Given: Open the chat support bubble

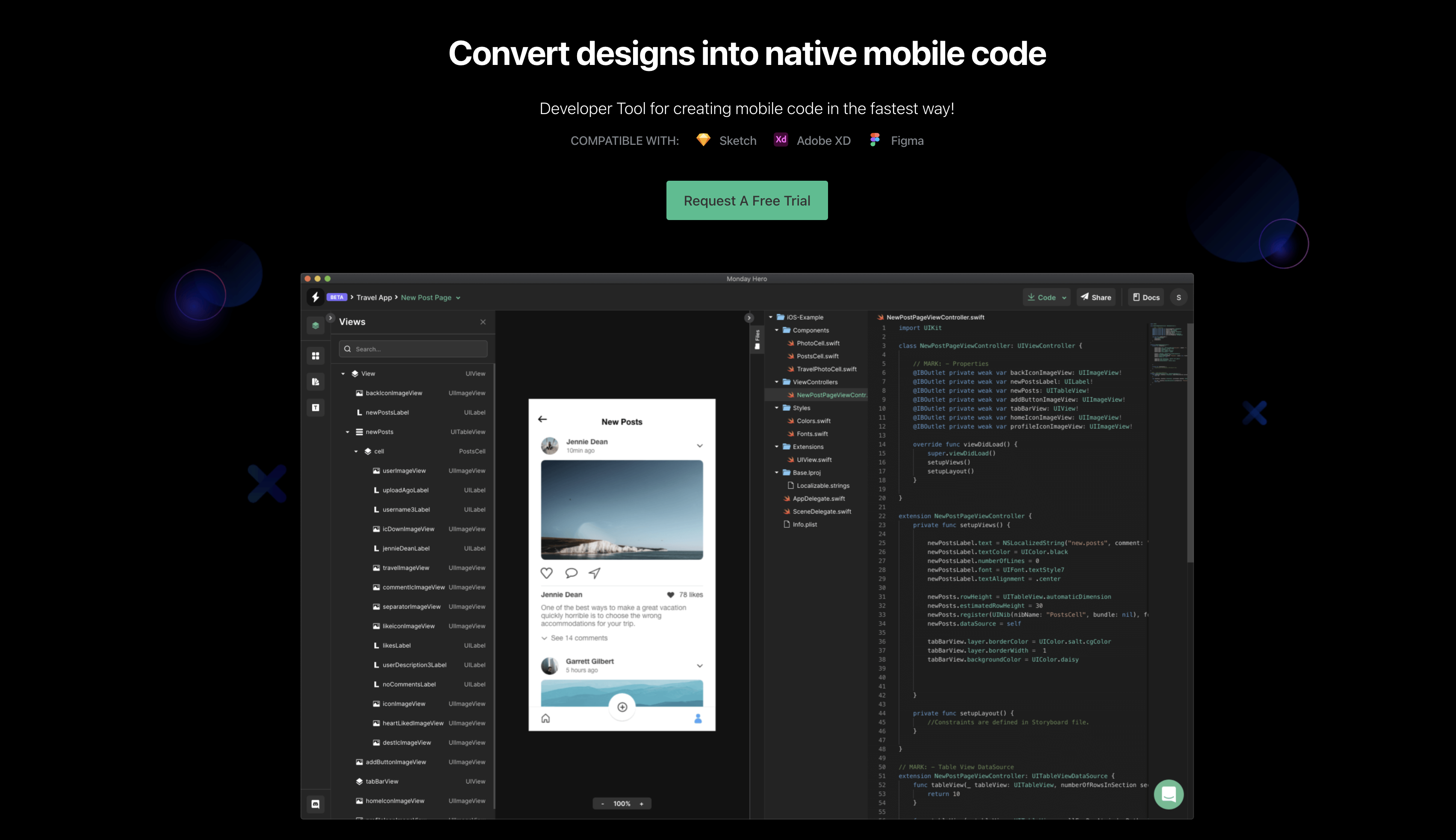Looking at the screenshot, I should coord(1169,794).
